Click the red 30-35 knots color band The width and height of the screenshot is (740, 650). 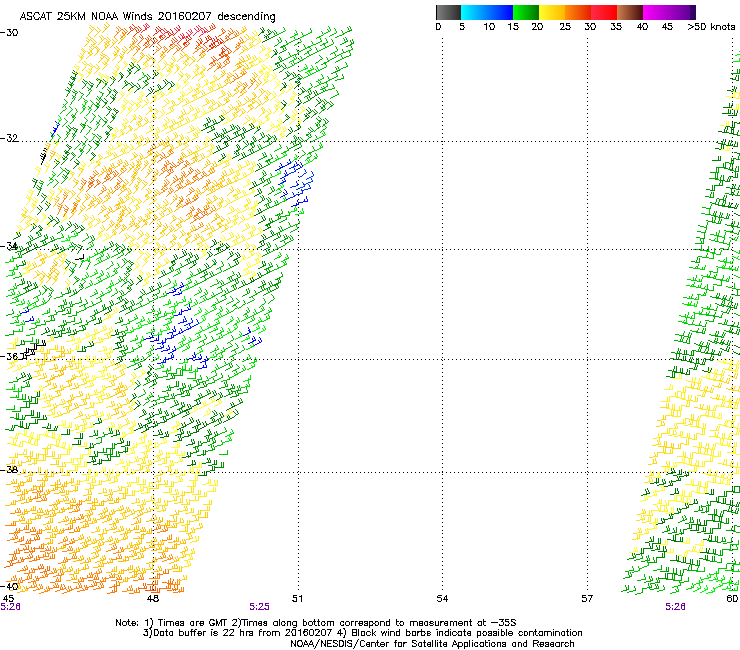tap(604, 12)
